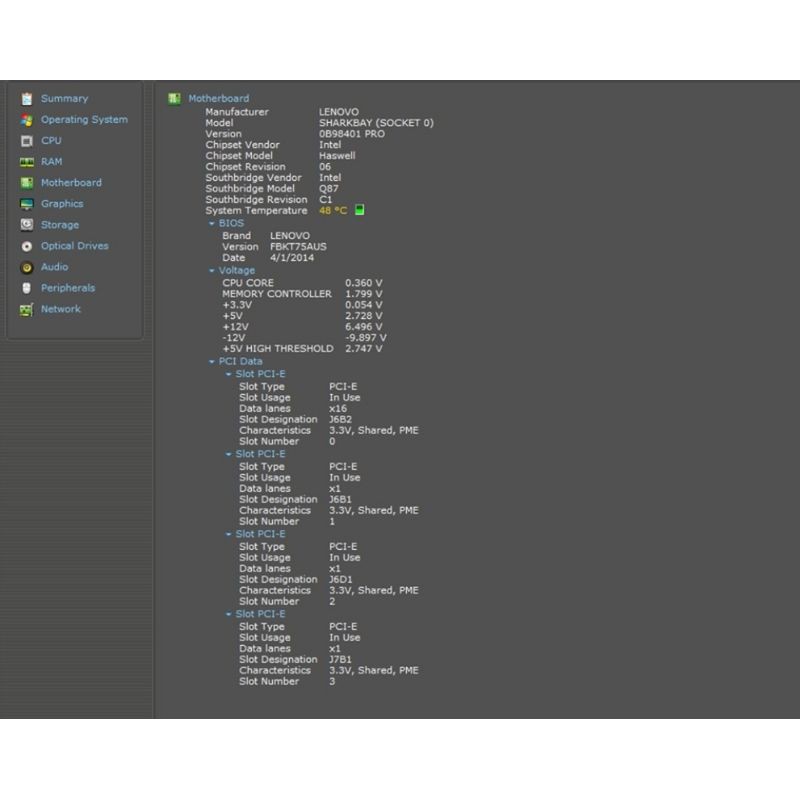Click the Optical Drives disc icon

point(27,246)
